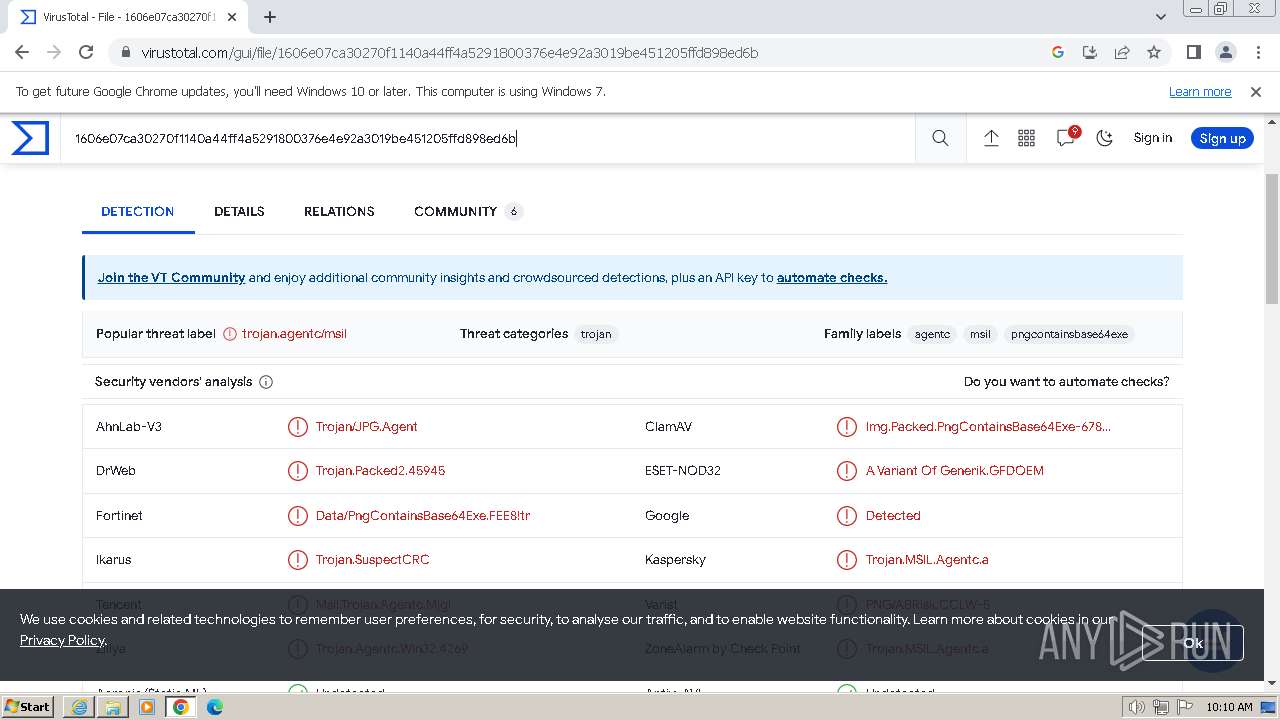Click the AhnLab-V3 detection alert icon

[x=298, y=427]
